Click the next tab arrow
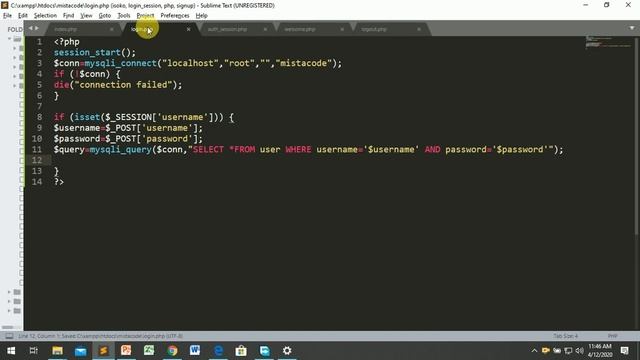This screenshot has width=640, height=360. click(36, 28)
